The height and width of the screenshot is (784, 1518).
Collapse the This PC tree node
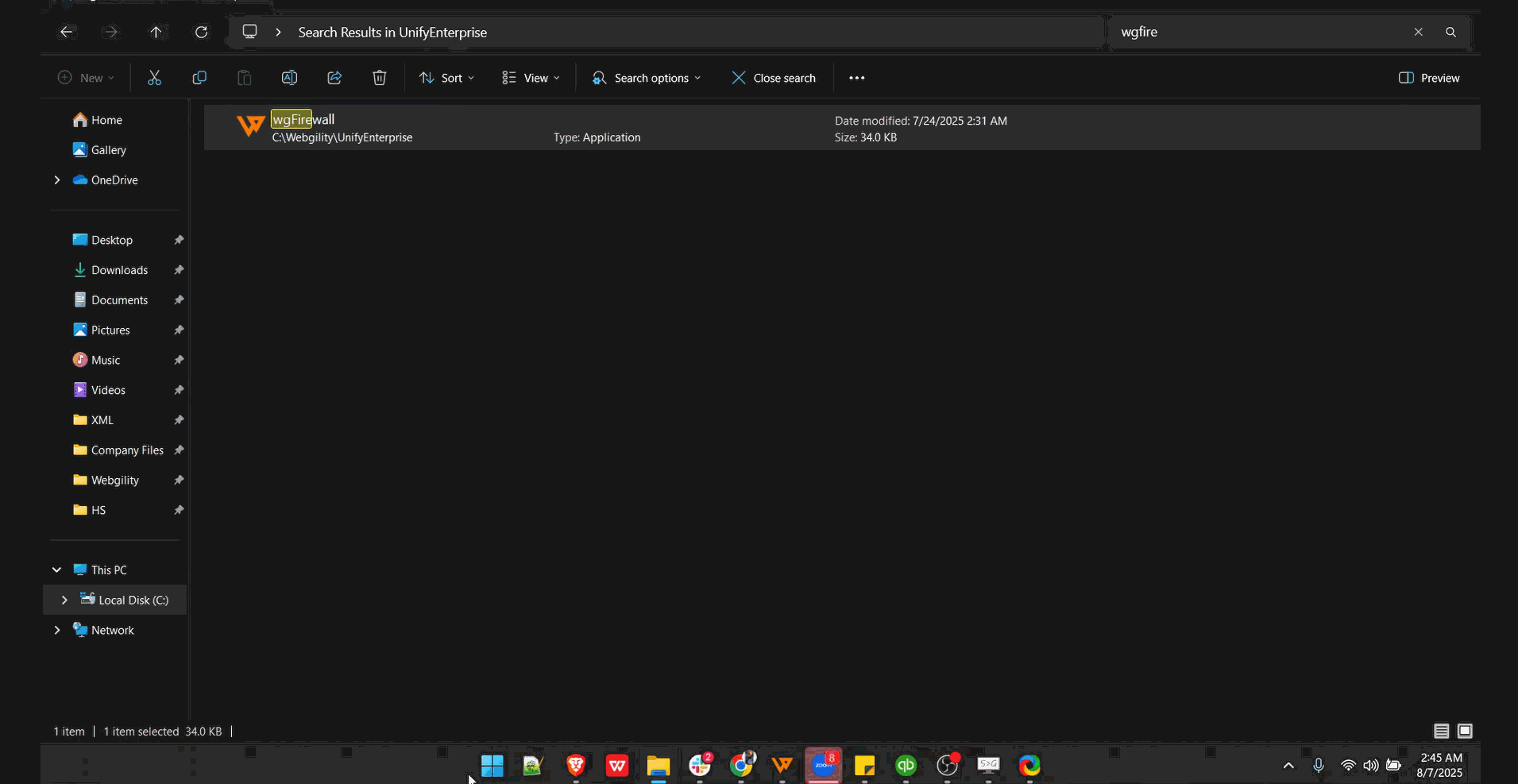point(56,570)
